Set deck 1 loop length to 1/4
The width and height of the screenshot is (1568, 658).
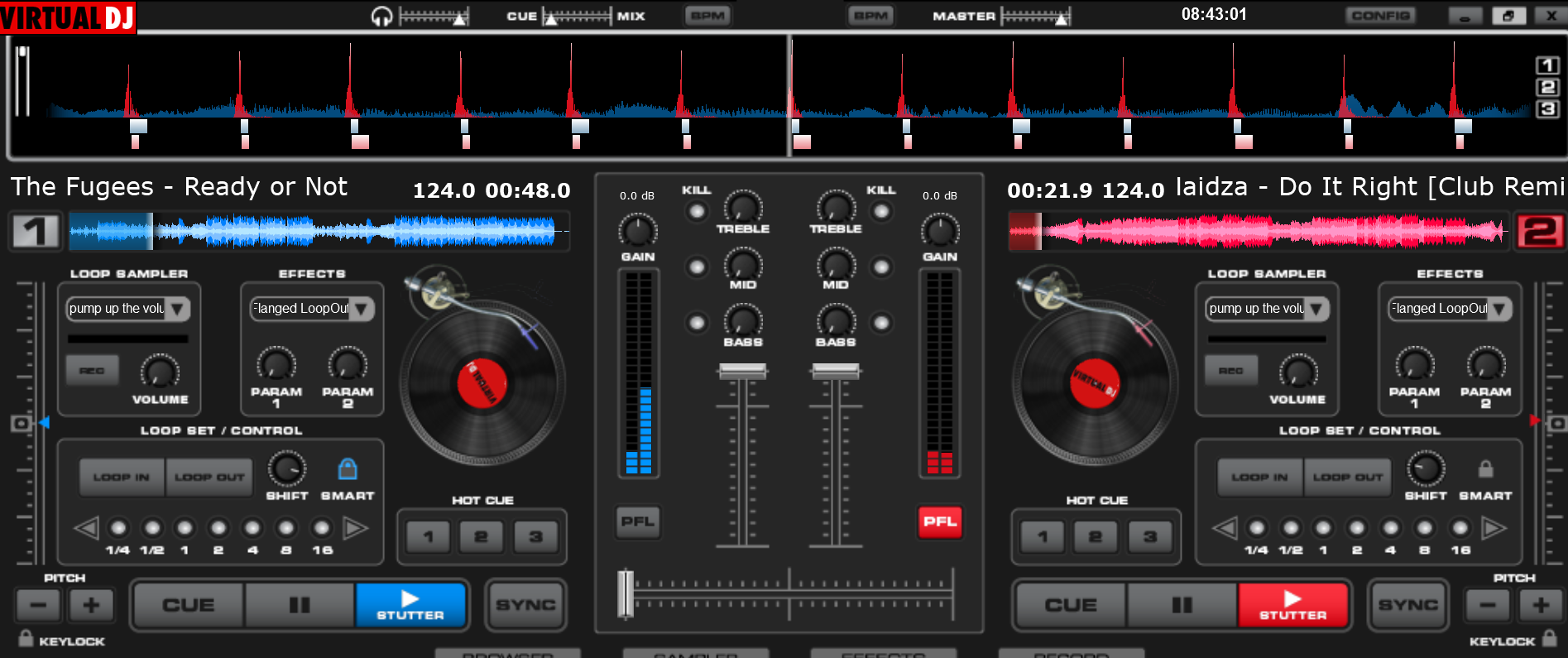coord(118,528)
